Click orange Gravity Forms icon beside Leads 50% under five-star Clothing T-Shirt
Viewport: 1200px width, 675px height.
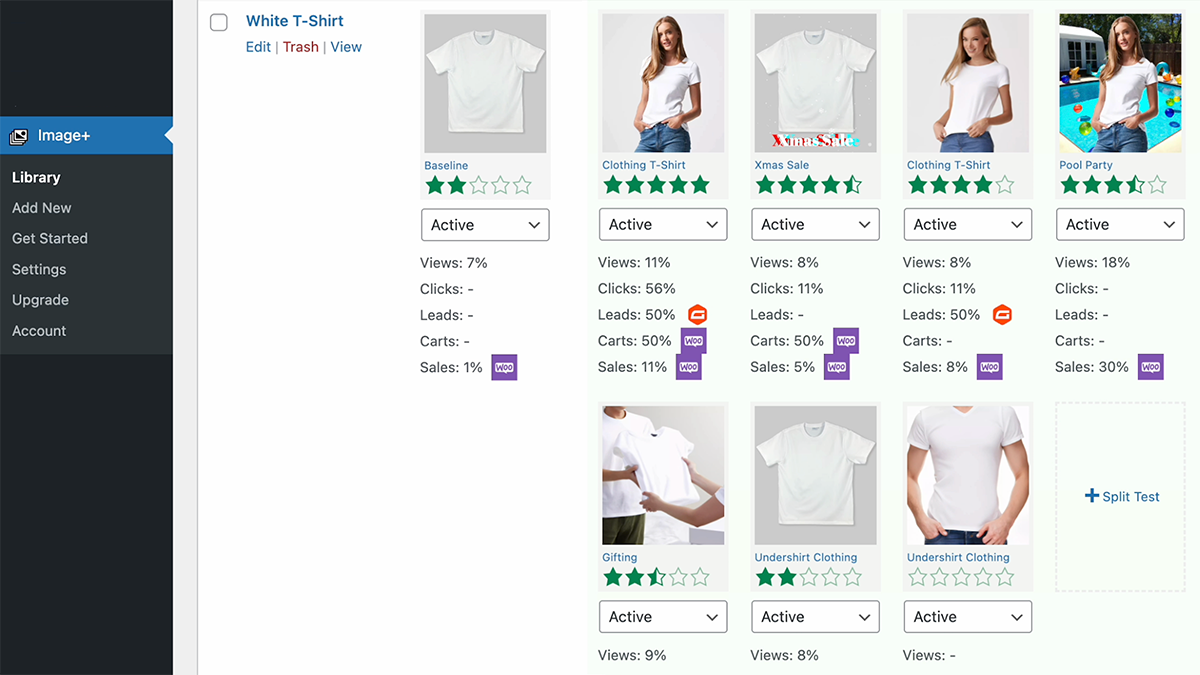pyautogui.click(x=697, y=315)
